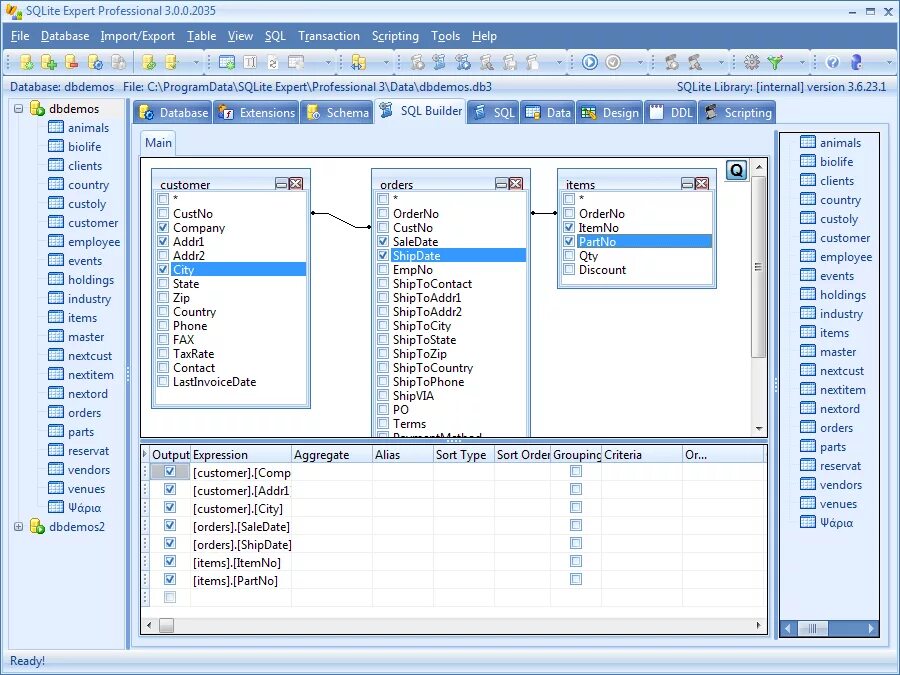
Task: Open the Transaction menu
Action: 329,36
